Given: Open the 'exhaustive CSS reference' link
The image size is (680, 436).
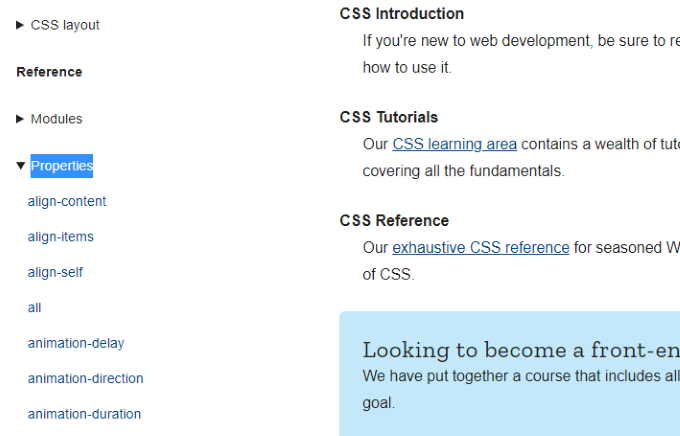Looking at the screenshot, I should point(480,247).
